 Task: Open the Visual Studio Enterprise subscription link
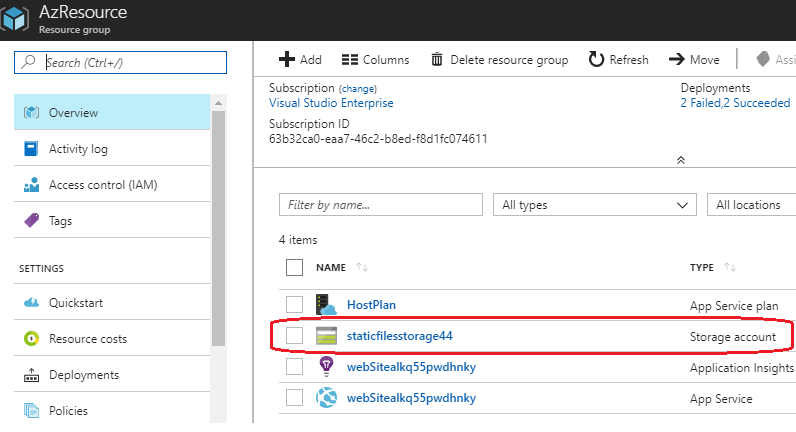pyautogui.click(x=331, y=103)
